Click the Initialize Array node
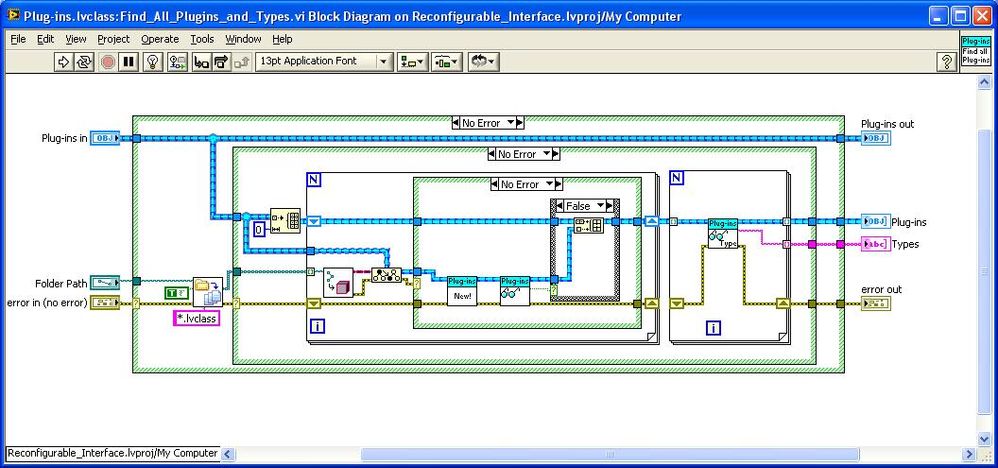998x468 pixels. click(285, 221)
